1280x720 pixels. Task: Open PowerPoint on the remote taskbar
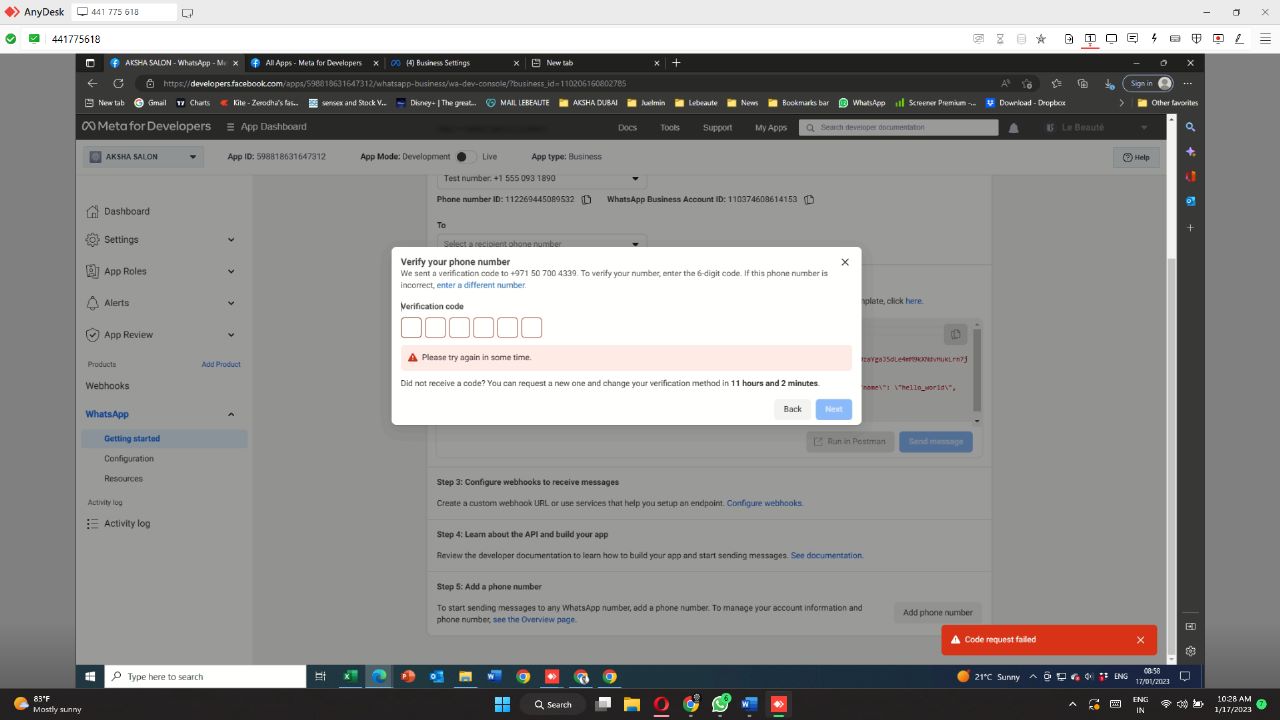tap(408, 677)
